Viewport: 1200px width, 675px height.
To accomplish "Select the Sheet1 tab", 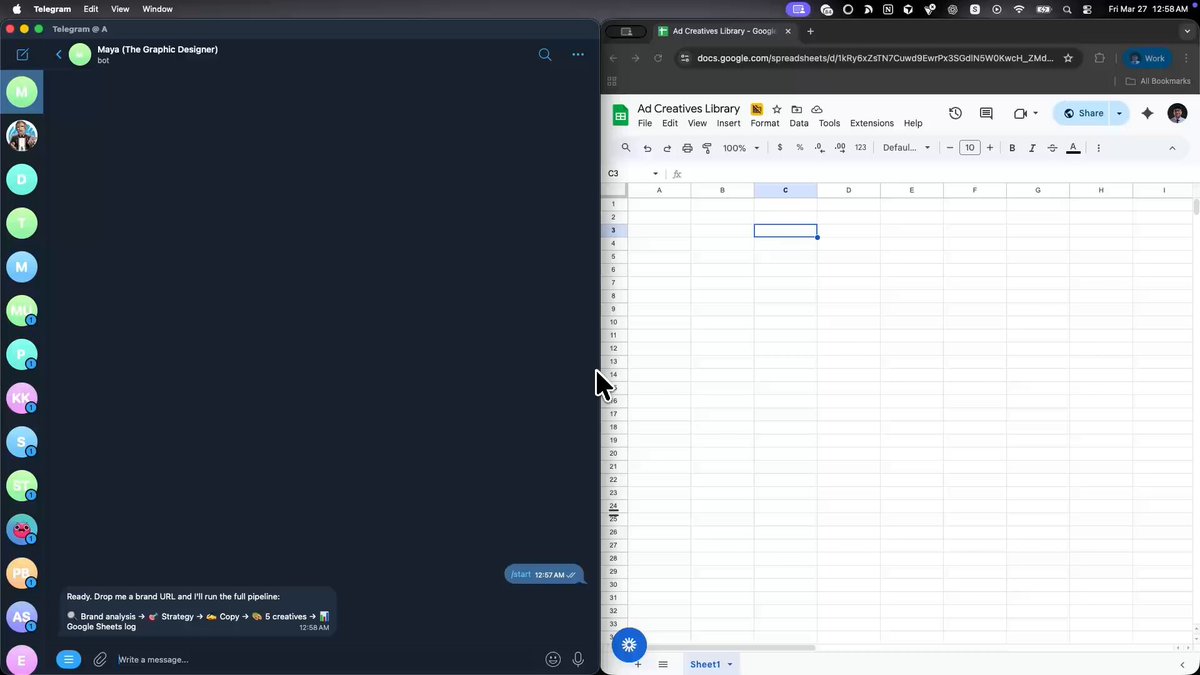I will click(705, 664).
